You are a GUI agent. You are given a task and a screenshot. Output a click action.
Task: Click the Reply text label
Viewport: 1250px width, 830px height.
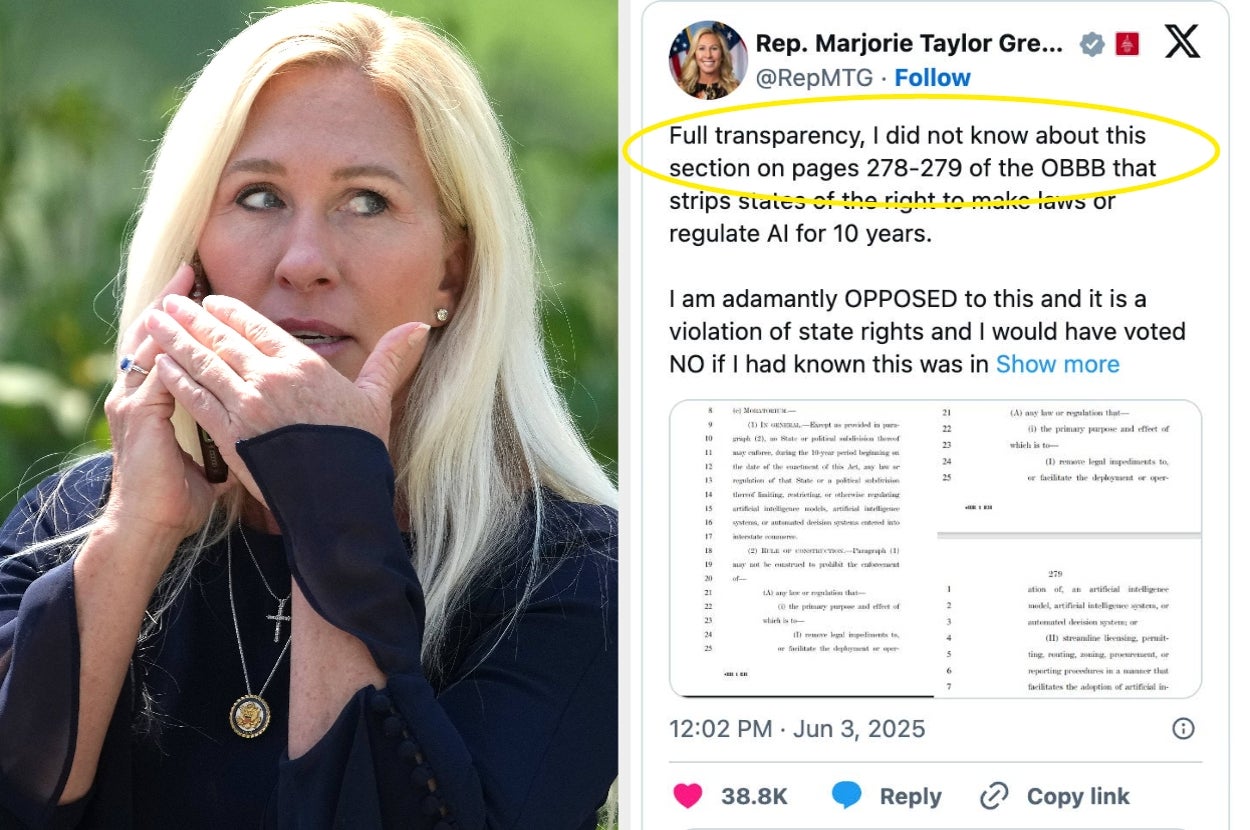coord(910,796)
